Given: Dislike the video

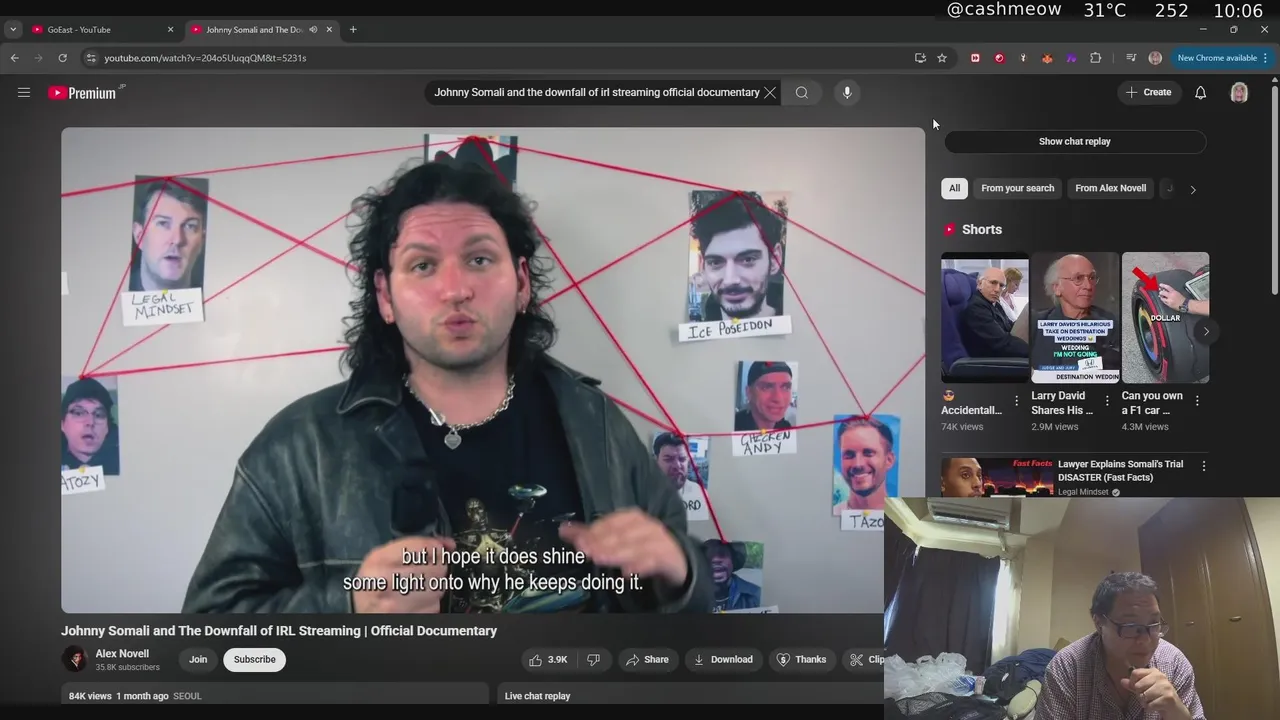Looking at the screenshot, I should click(593, 660).
